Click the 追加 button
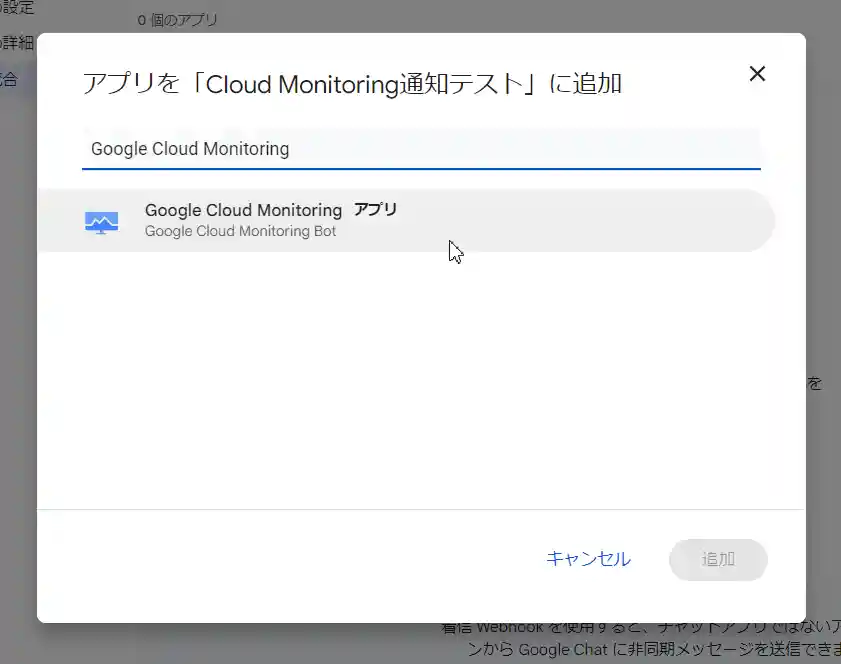 [x=718, y=559]
